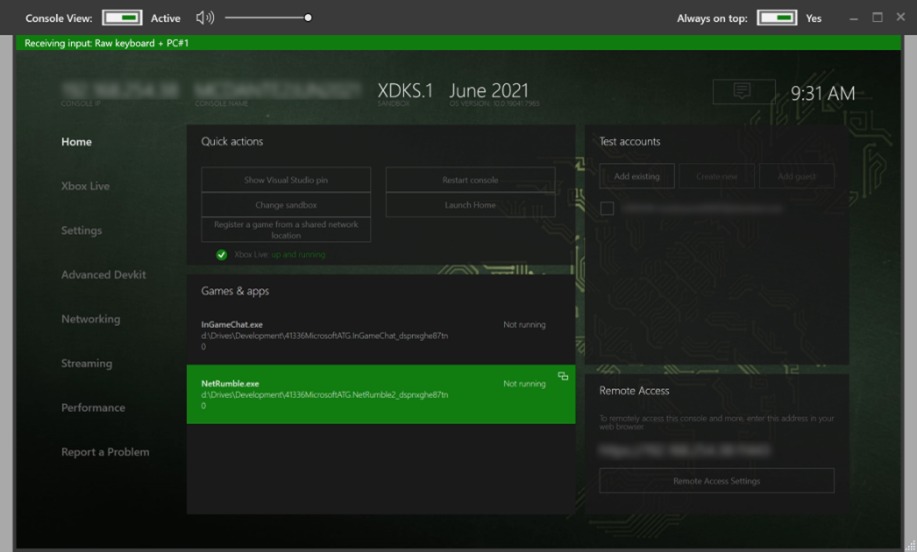Screen dimensions: 917x552
Task: Minimize the console window
Action: click(x=854, y=18)
